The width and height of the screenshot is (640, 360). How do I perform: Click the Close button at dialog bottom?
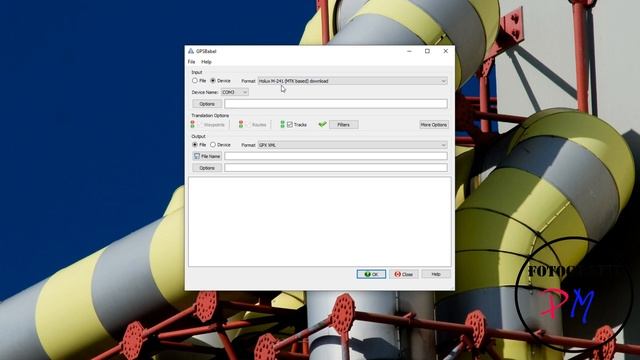point(404,274)
